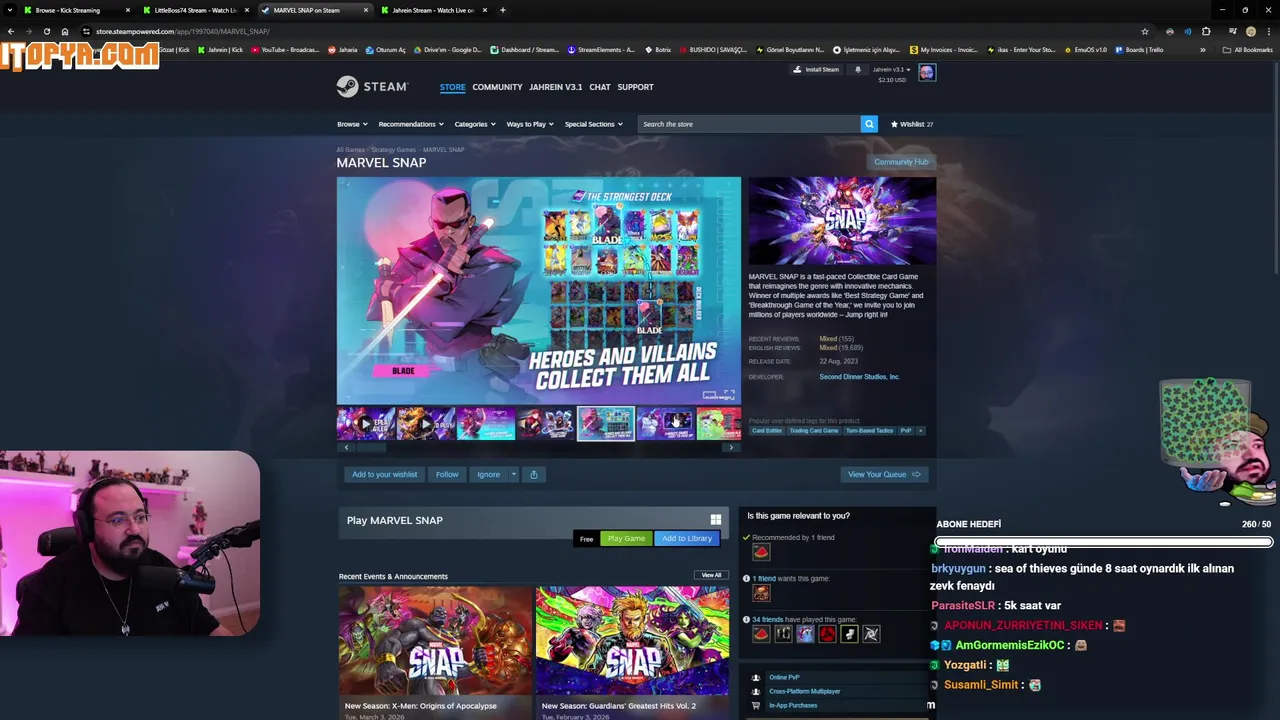1280x720 pixels.
Task: Click watermelon avatar under Recommended by 1 friend
Action: [x=761, y=552]
